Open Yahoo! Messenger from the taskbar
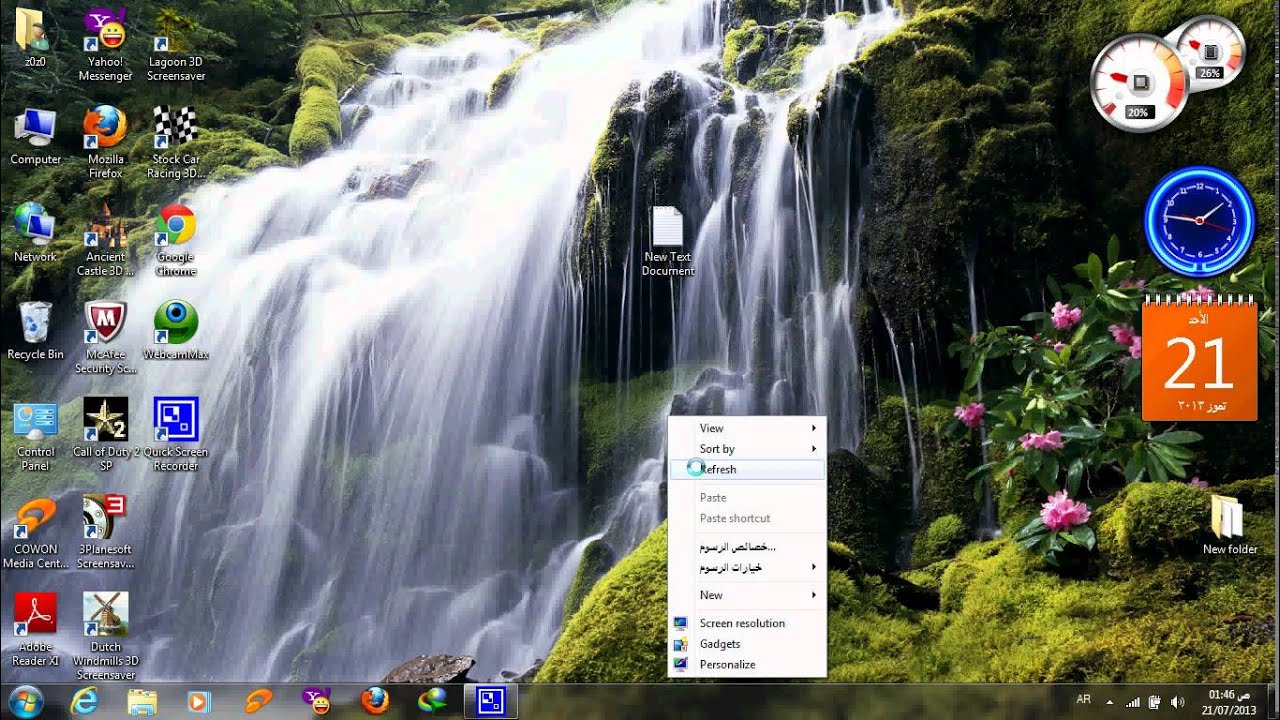Viewport: 1280px width, 720px height. 317,702
